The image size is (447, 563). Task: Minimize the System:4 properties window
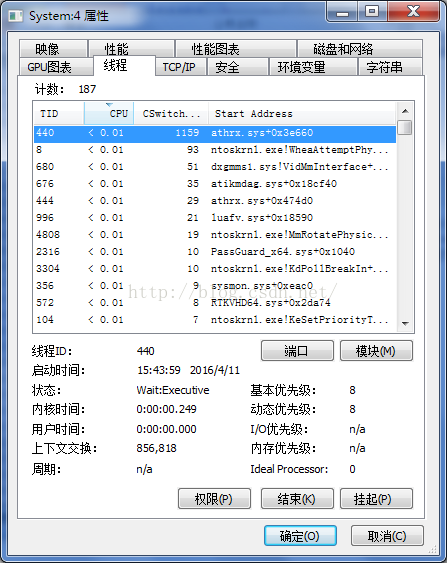[x=342, y=12]
